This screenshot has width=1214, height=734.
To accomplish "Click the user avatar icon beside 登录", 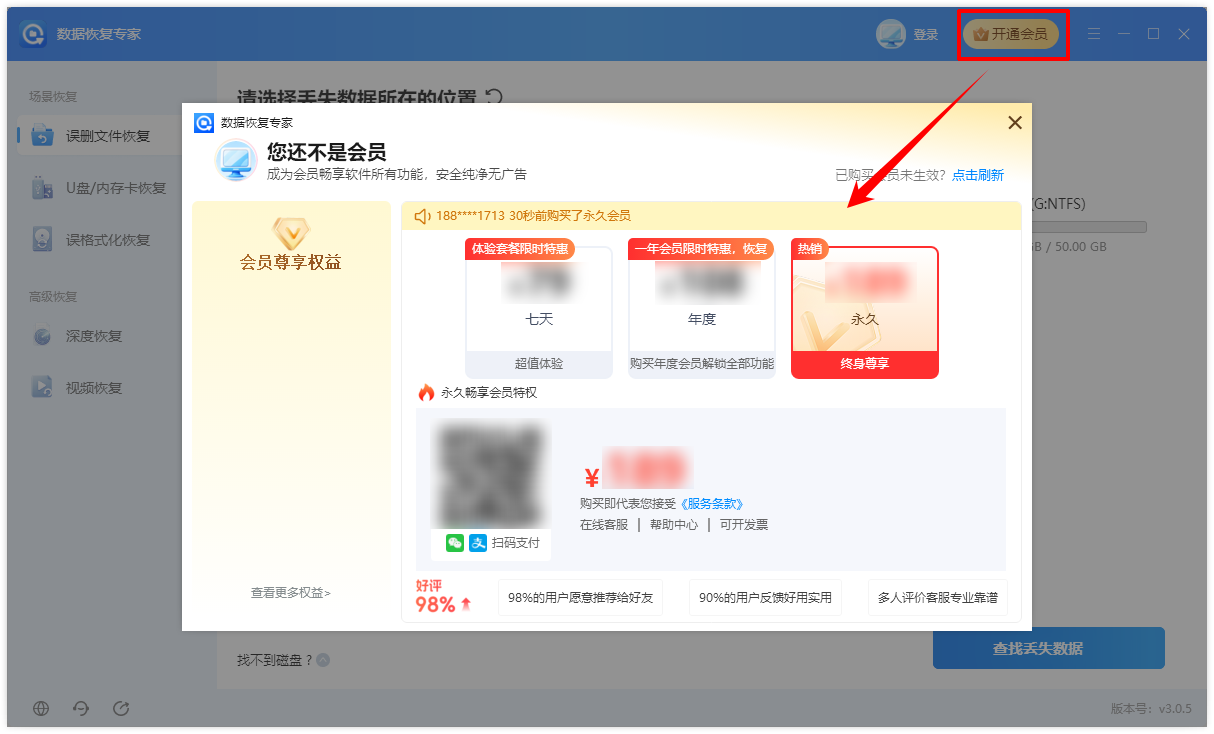I will (890, 34).
